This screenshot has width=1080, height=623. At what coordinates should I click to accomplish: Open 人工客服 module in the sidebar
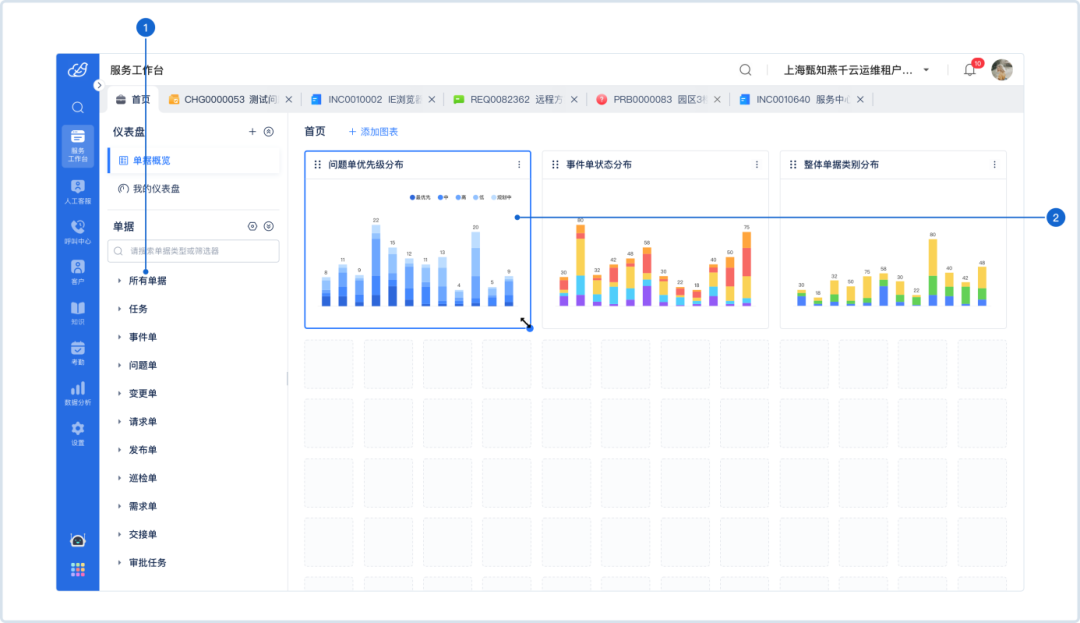(78, 191)
